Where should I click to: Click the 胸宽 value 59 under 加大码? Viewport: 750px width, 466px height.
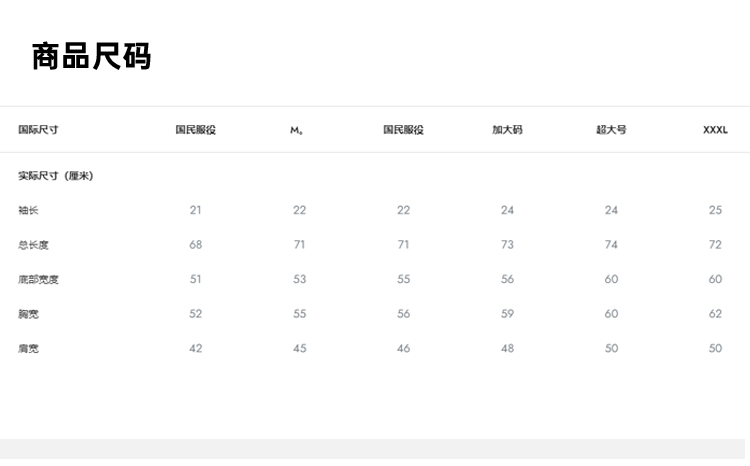507,314
